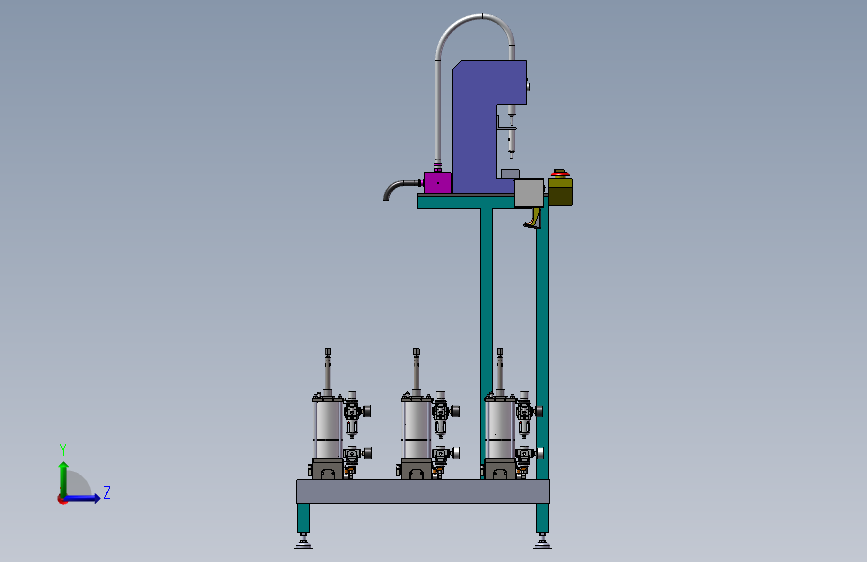Select the rightmost pneumatic cylinder body
Viewport: 867px width, 562px height.
click(500, 429)
